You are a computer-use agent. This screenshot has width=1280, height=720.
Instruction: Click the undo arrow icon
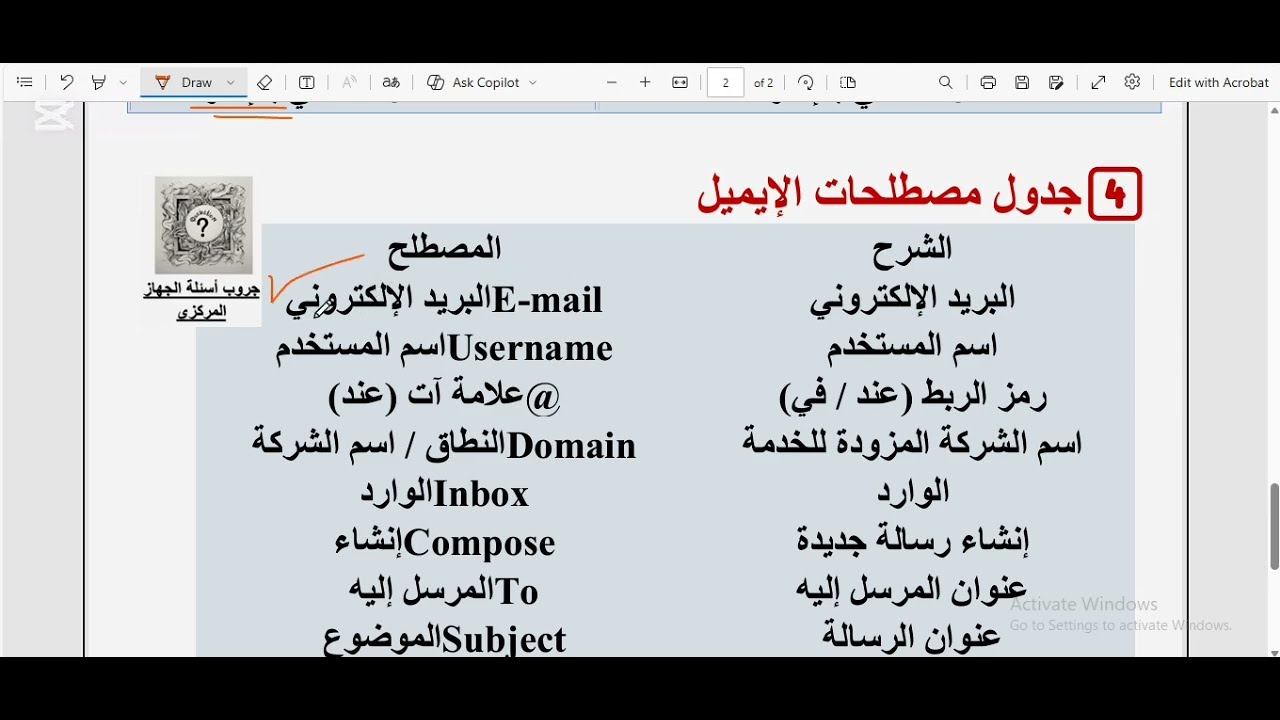click(x=67, y=83)
